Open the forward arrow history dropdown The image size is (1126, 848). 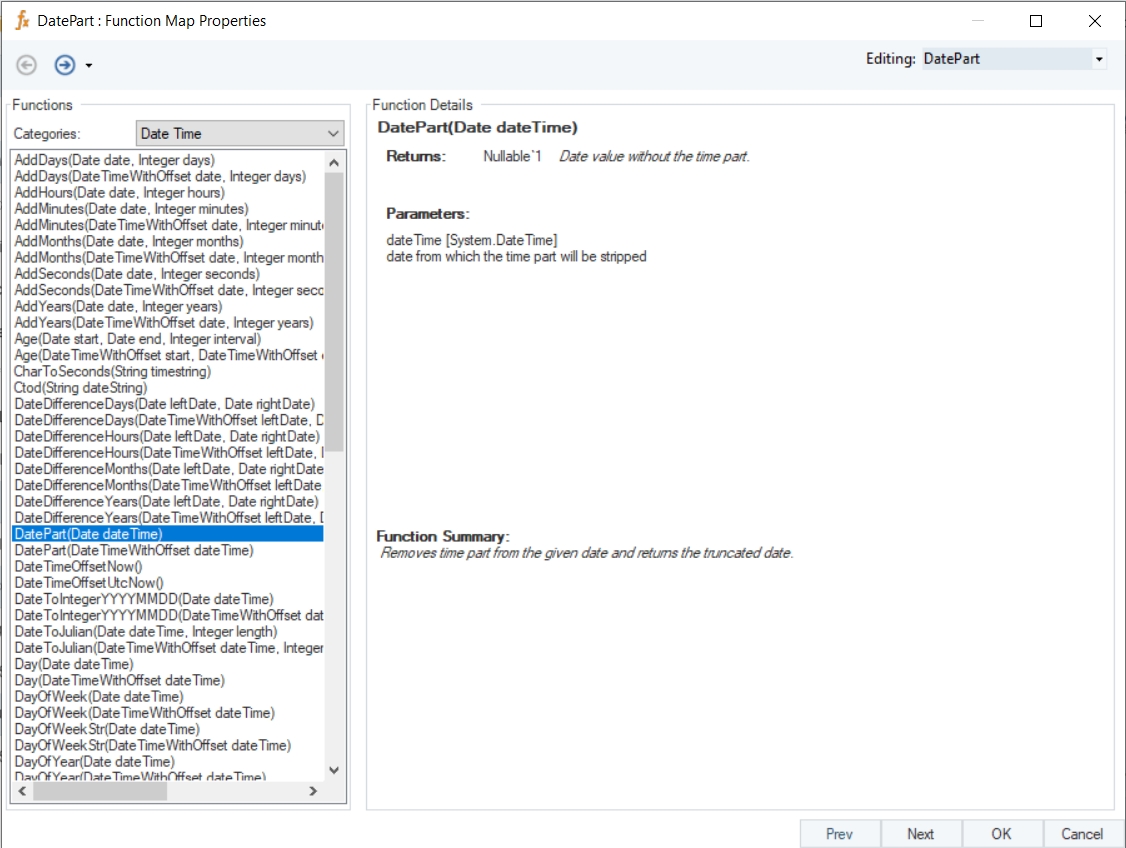[89, 66]
